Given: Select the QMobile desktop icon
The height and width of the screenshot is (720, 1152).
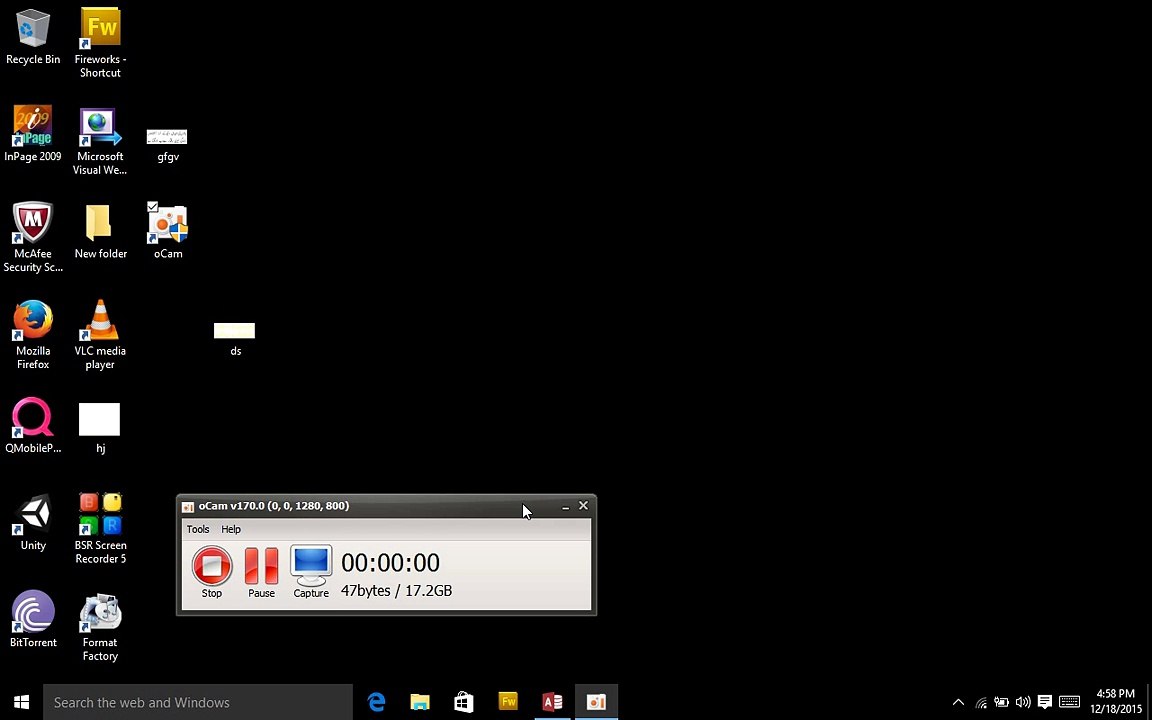Looking at the screenshot, I should [x=33, y=426].
